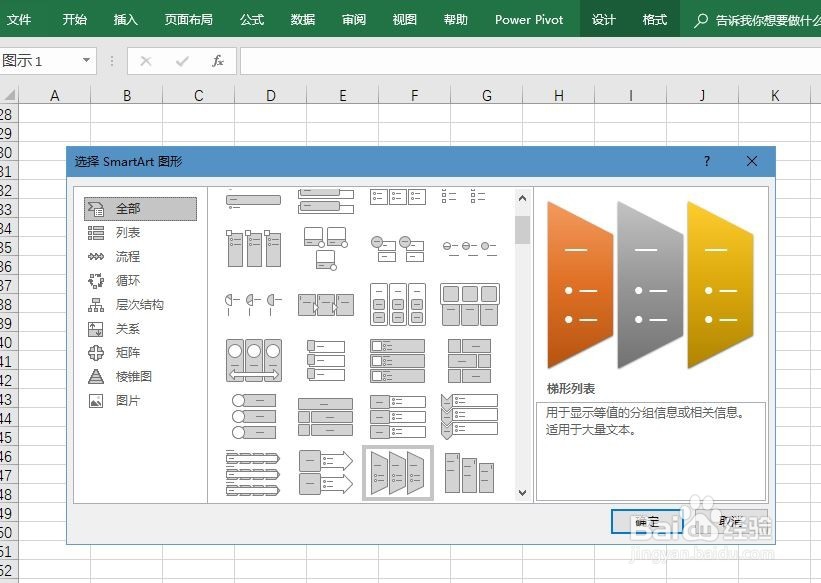Choose the three checkbox rows list layout
This screenshot has height=583, width=821.
click(x=397, y=360)
